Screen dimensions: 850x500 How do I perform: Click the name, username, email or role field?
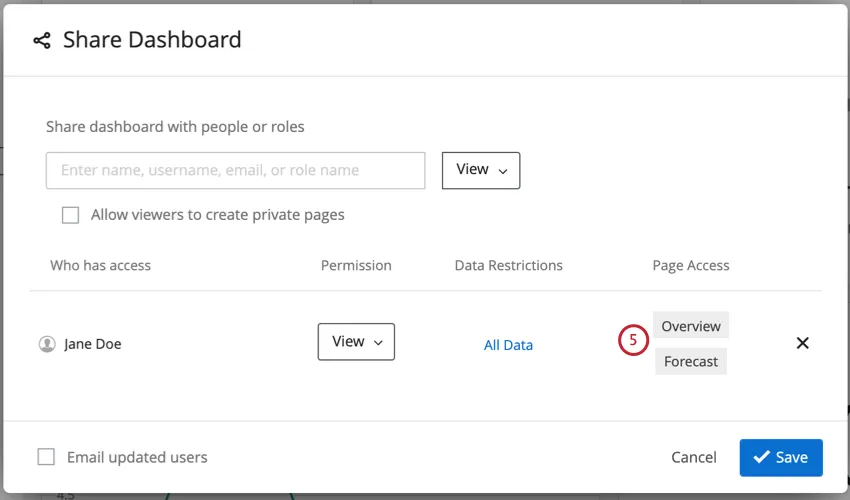[x=236, y=171]
